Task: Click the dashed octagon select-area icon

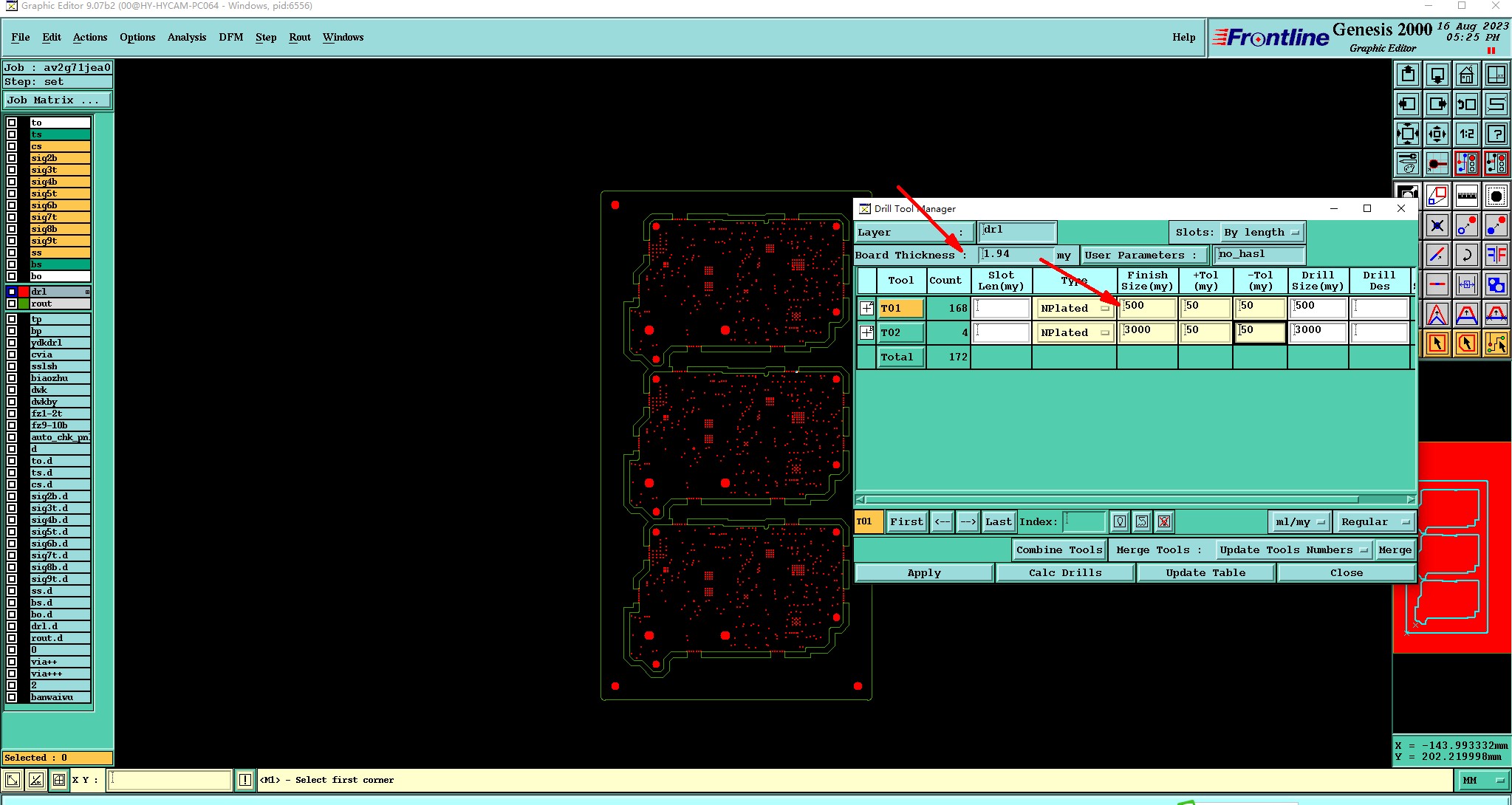Action: (1496, 196)
